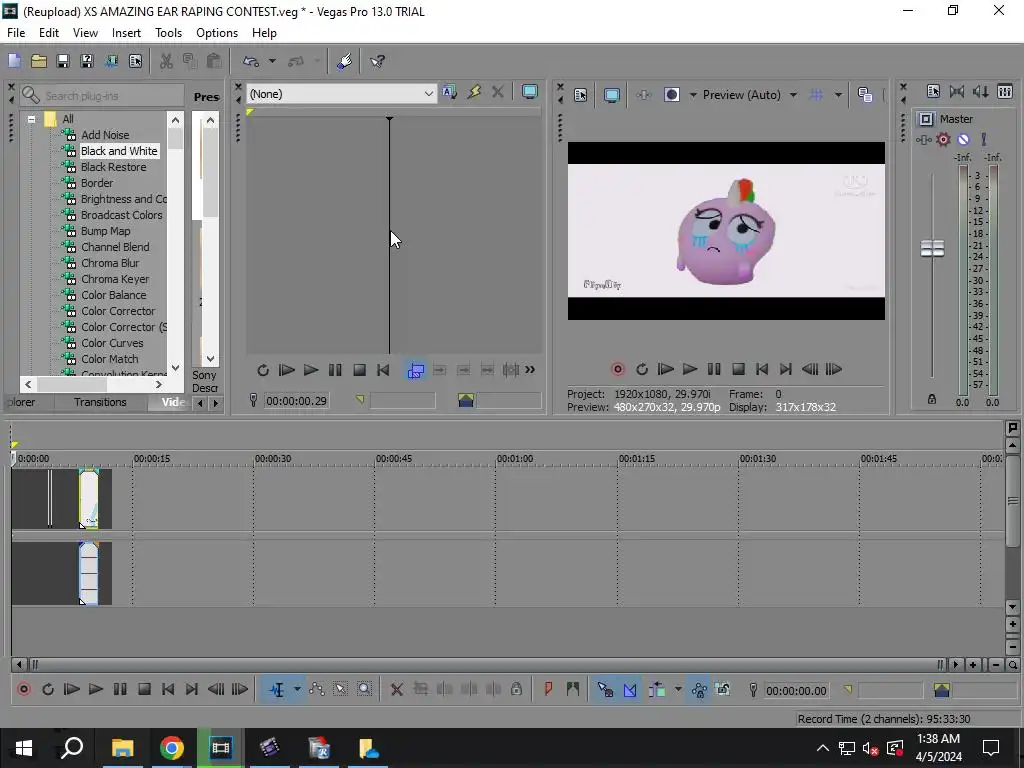Screen dimensions: 1024x768
Task: Toggle the preview overlays grid icon
Action: coord(816,95)
